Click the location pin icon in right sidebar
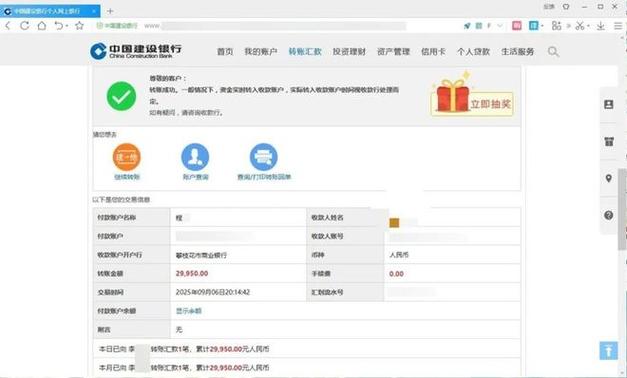 click(609, 178)
